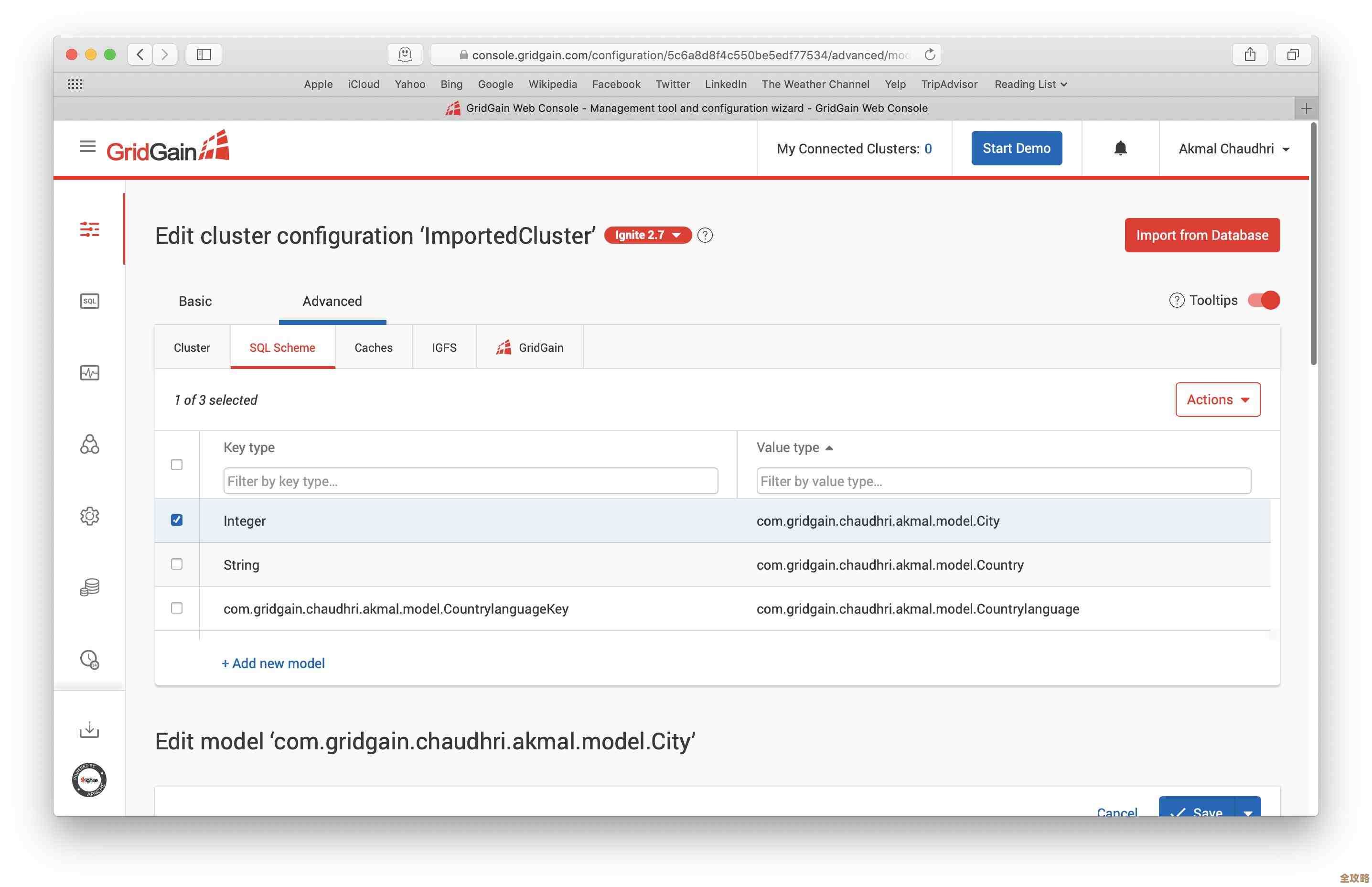Click the configuration sliders sidebar icon
The width and height of the screenshot is (1372, 887).
pos(89,229)
